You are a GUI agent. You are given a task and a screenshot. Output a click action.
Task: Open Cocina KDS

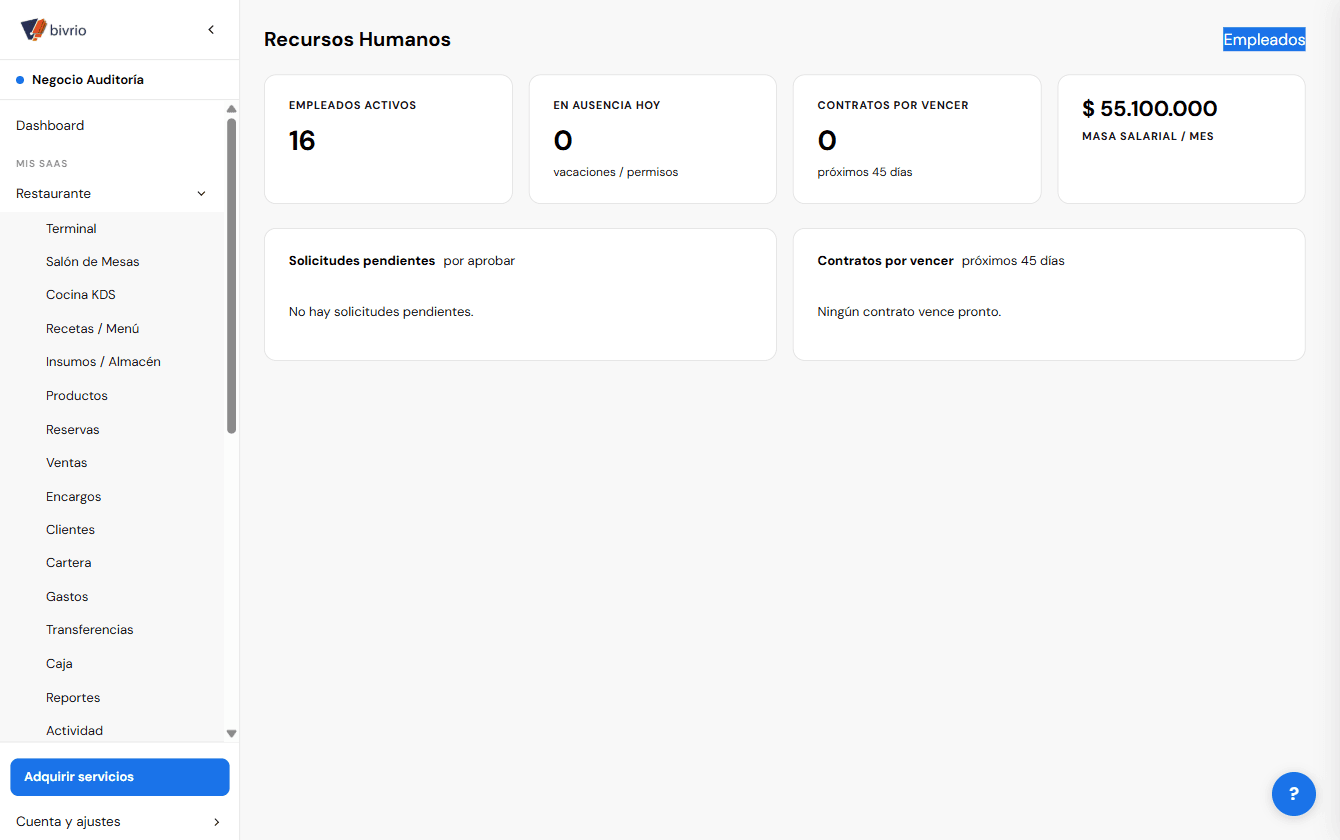point(81,295)
